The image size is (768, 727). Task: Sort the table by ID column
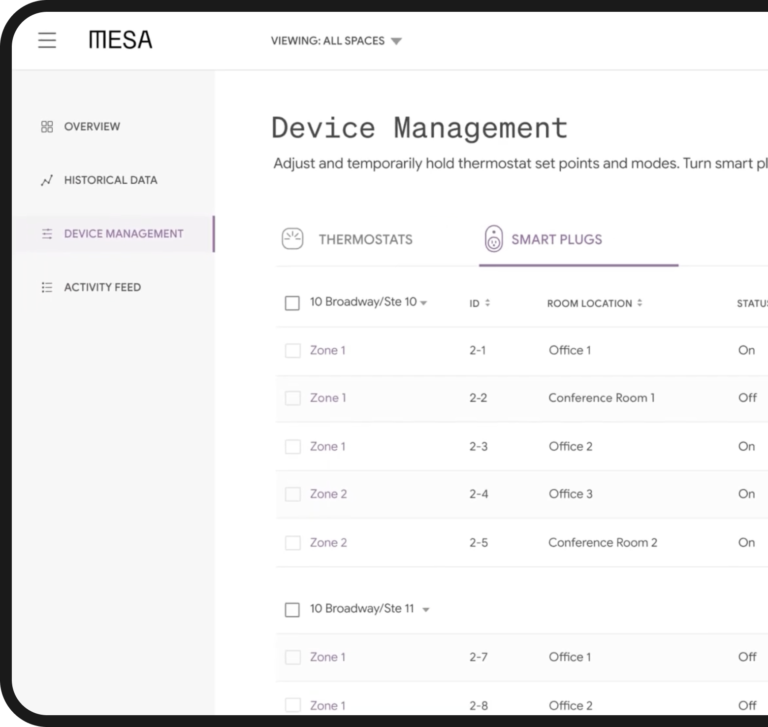[480, 303]
